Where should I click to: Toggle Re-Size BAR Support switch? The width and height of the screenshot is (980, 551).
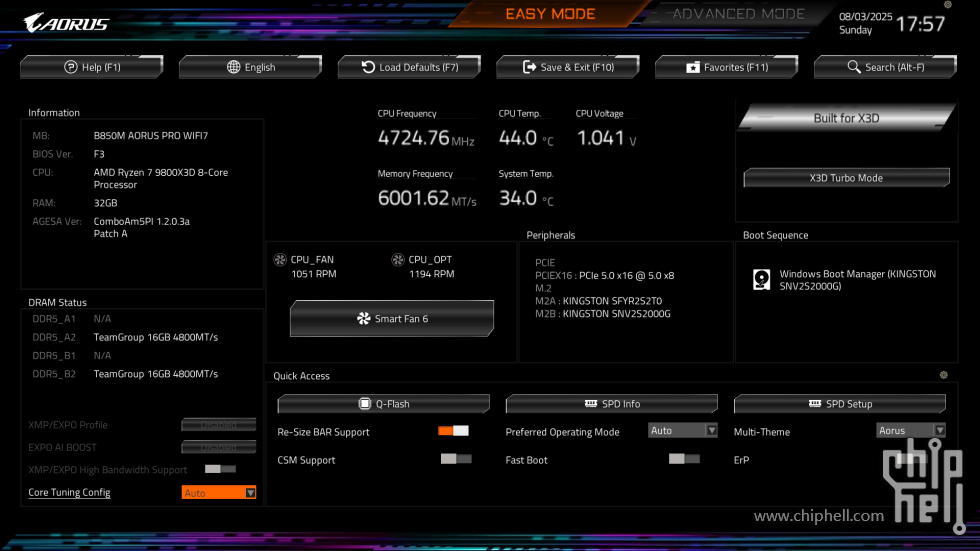453,430
